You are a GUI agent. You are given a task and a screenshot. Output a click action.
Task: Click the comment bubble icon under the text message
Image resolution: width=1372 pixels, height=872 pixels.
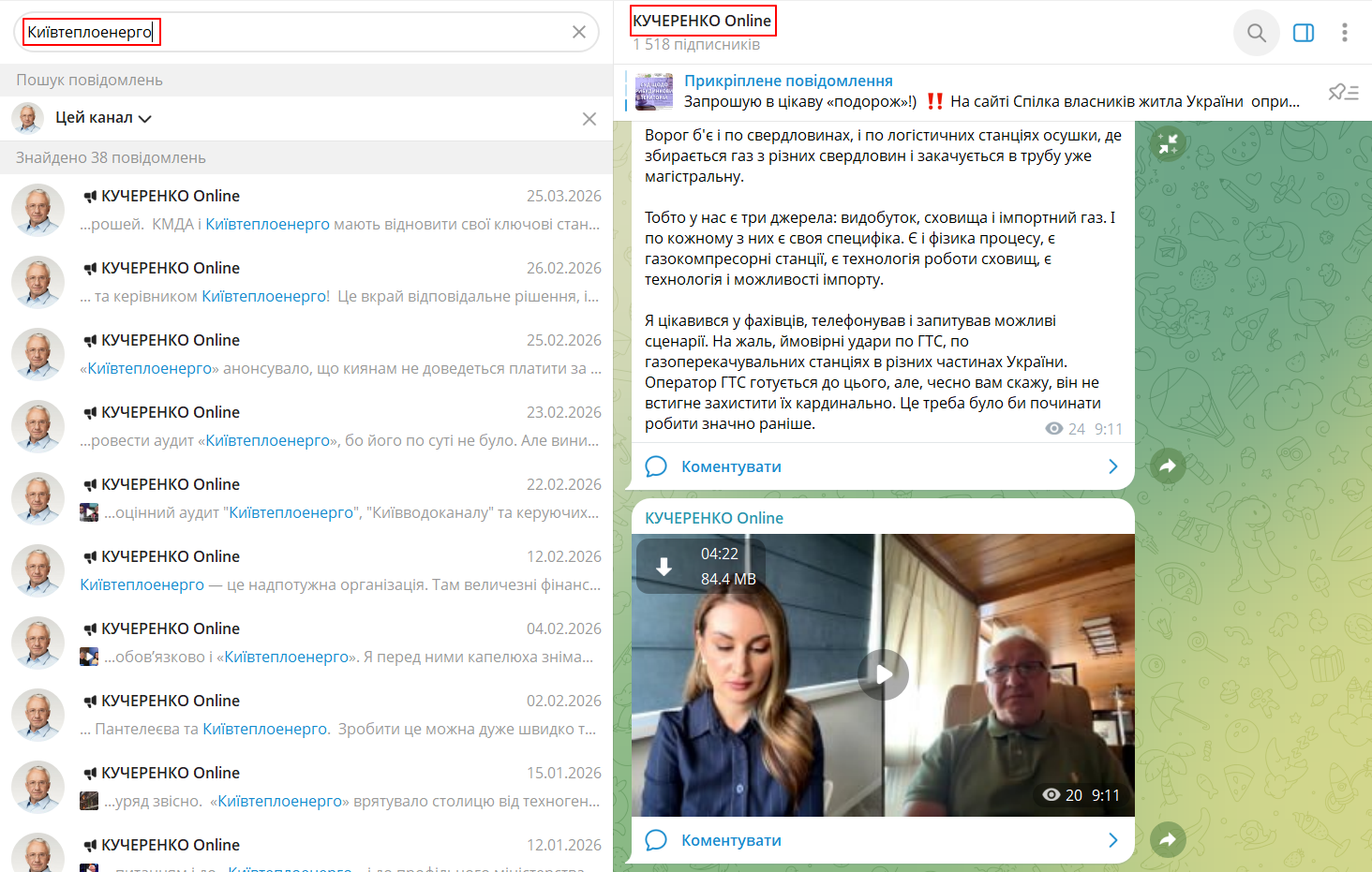pos(656,466)
